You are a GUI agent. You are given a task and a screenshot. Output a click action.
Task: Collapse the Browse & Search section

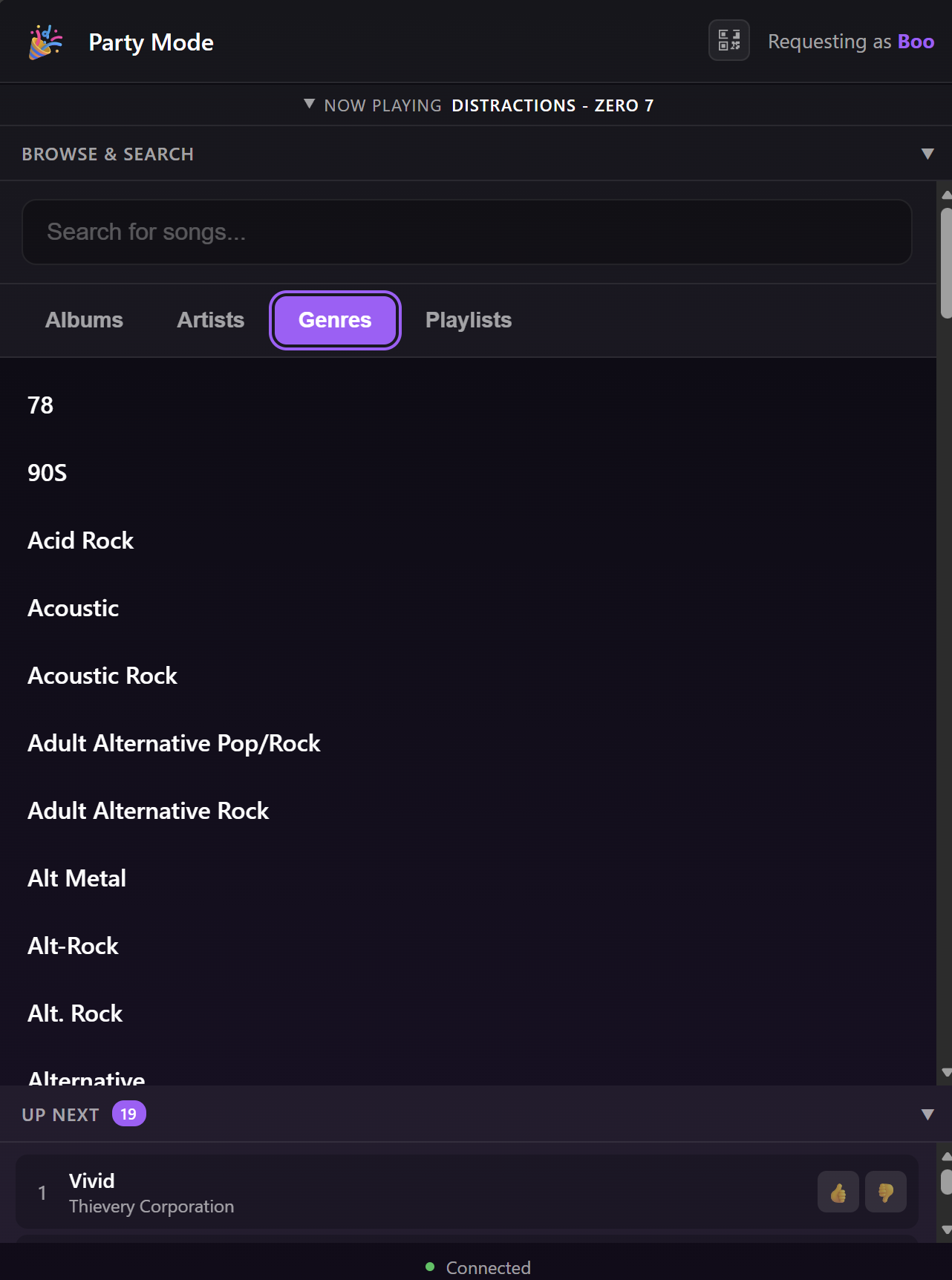coord(926,154)
